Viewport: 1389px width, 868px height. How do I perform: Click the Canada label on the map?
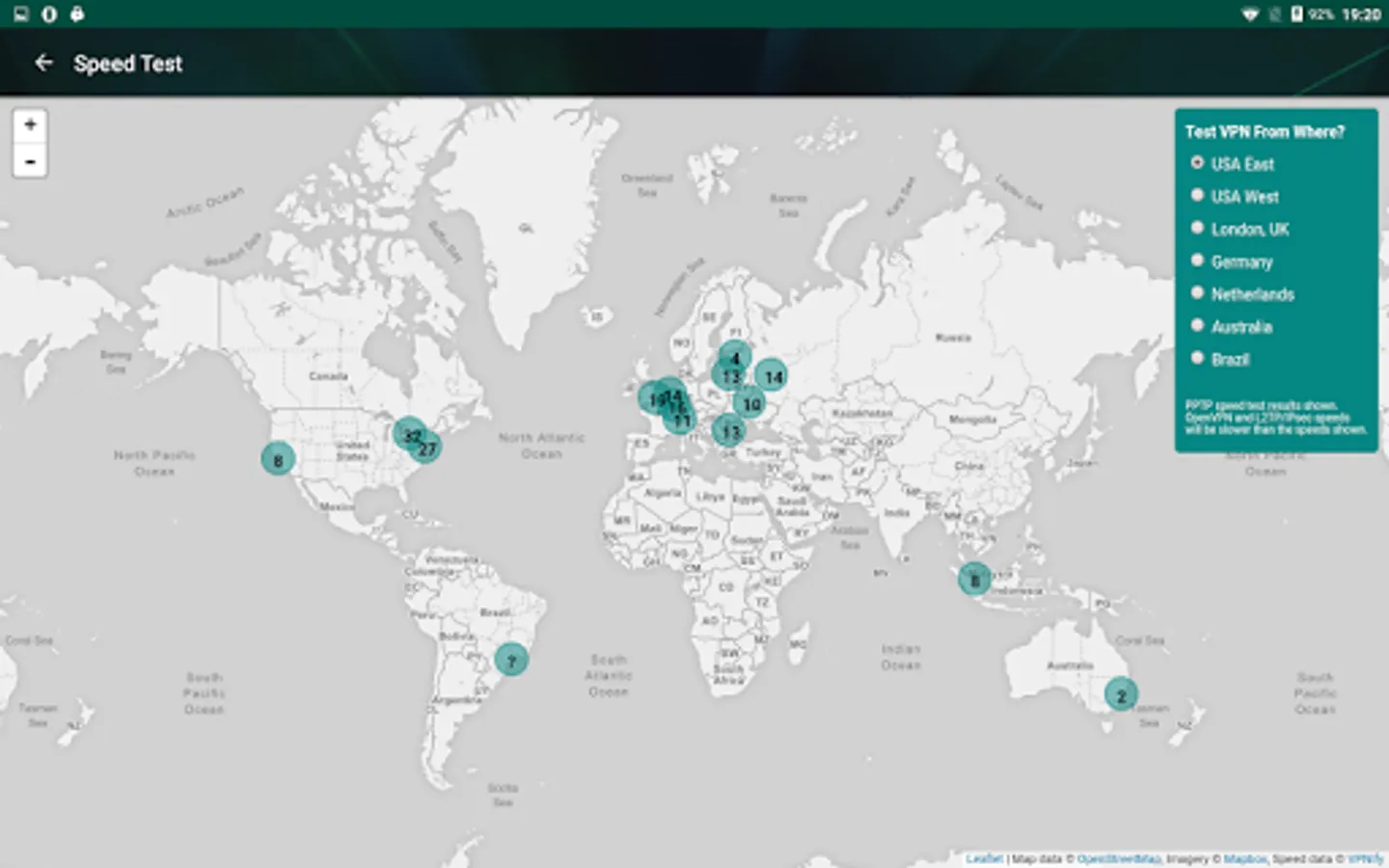(329, 376)
